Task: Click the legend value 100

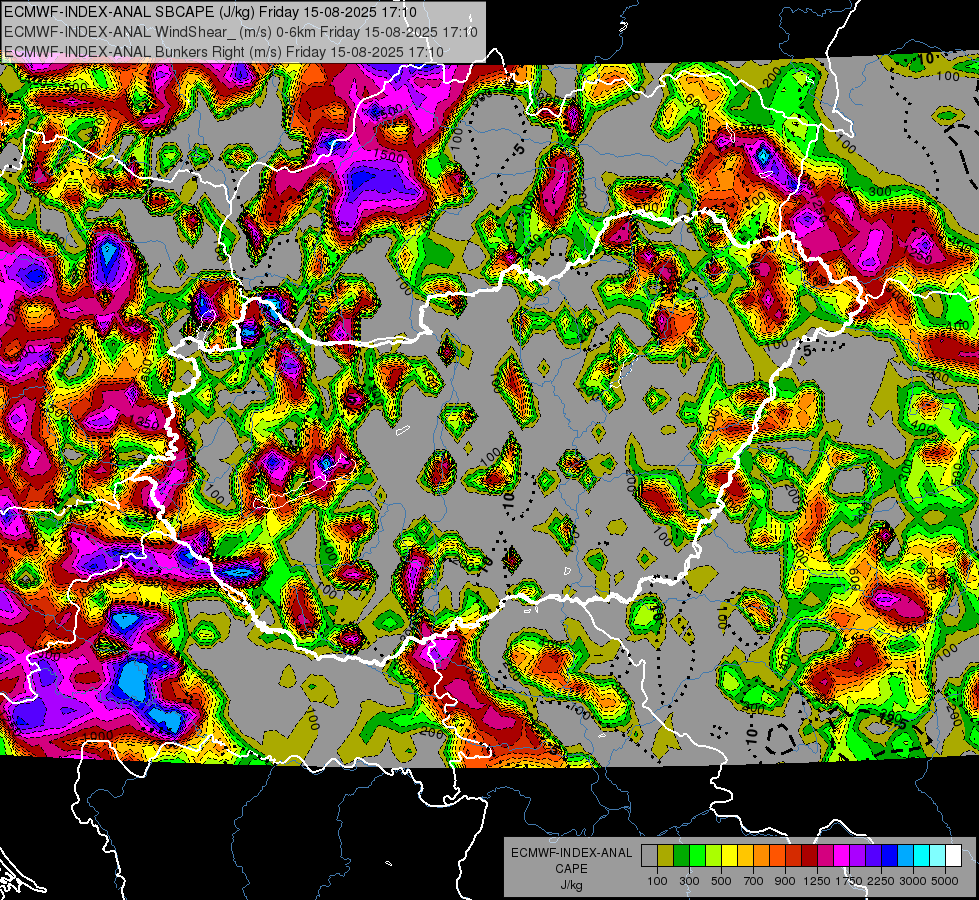Action: 657,881
